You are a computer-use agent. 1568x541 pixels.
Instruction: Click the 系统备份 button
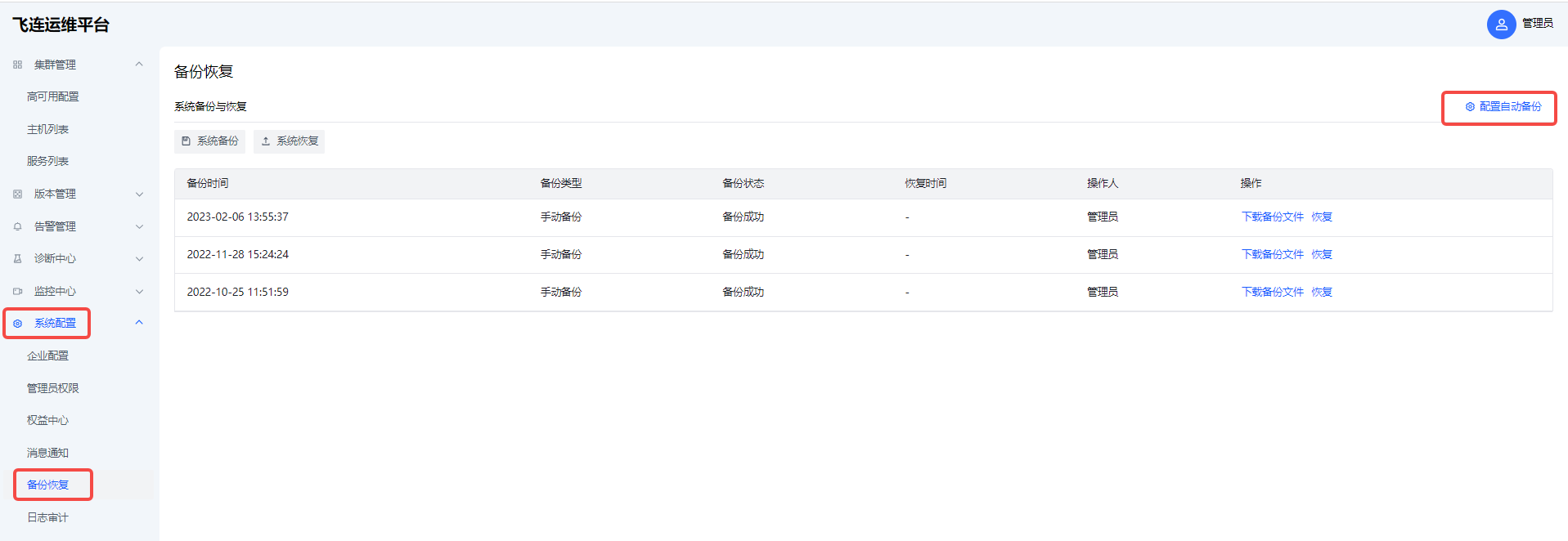(209, 141)
